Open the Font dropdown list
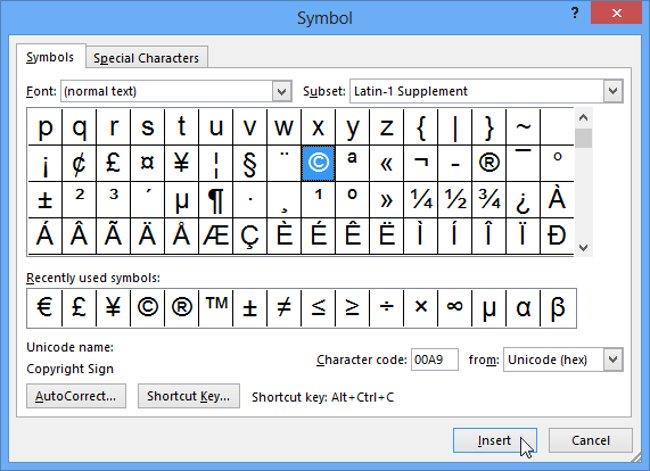 coord(281,91)
